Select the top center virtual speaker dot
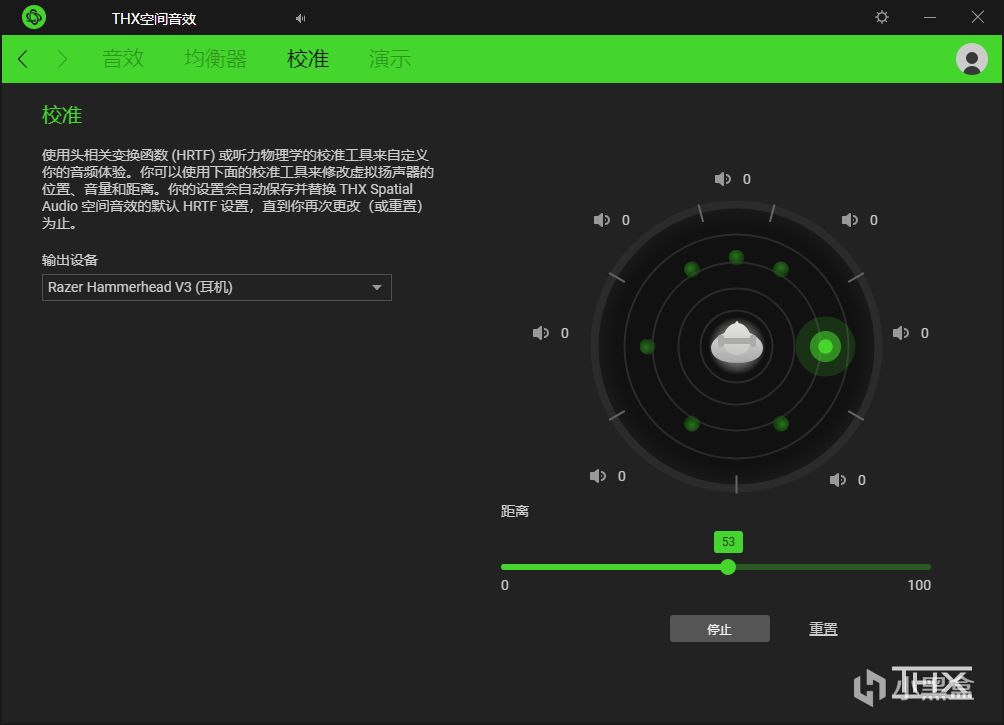 tap(736, 257)
